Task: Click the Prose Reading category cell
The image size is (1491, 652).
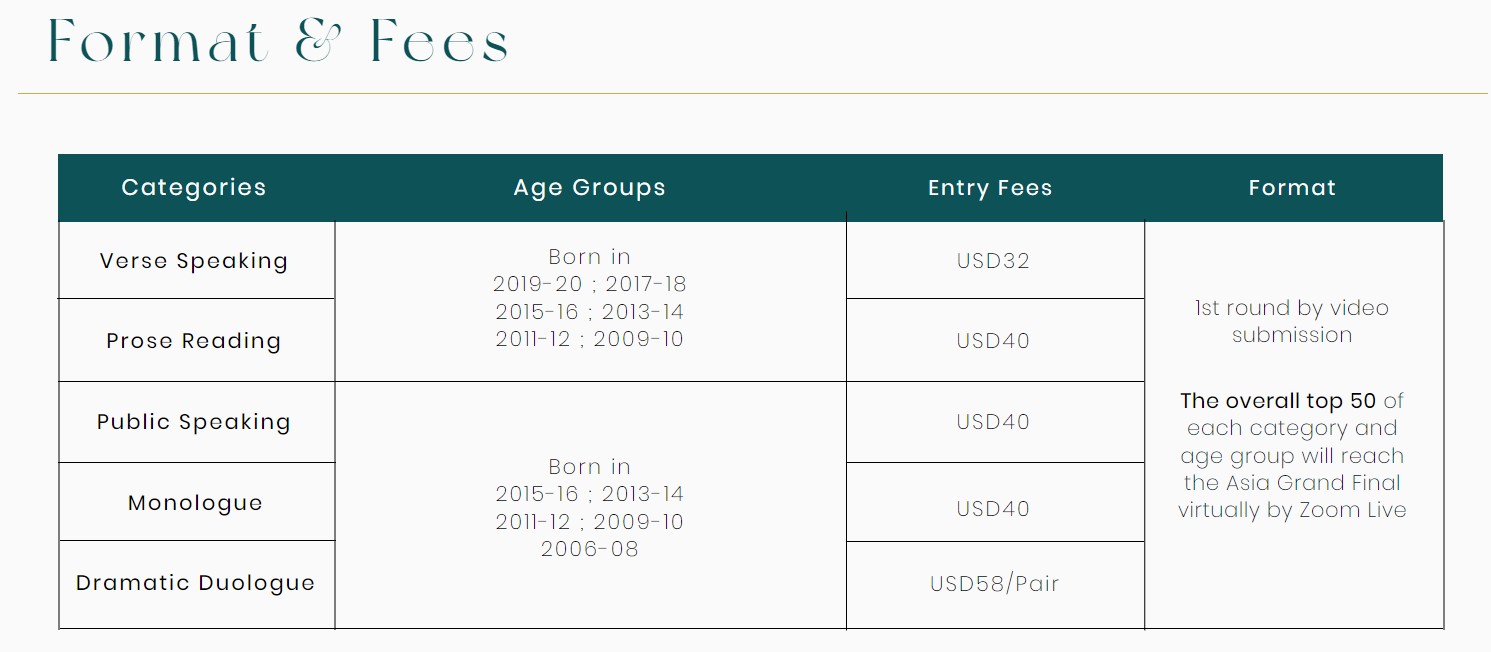Action: pos(196,340)
